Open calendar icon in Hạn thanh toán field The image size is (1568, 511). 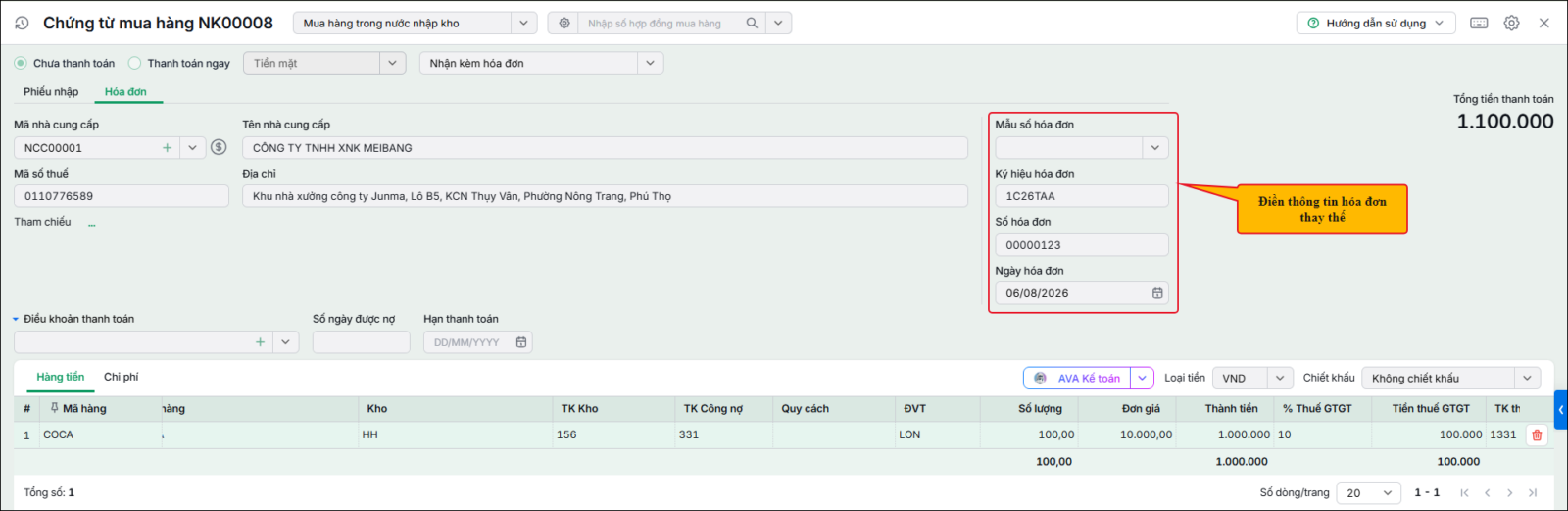pos(521,342)
